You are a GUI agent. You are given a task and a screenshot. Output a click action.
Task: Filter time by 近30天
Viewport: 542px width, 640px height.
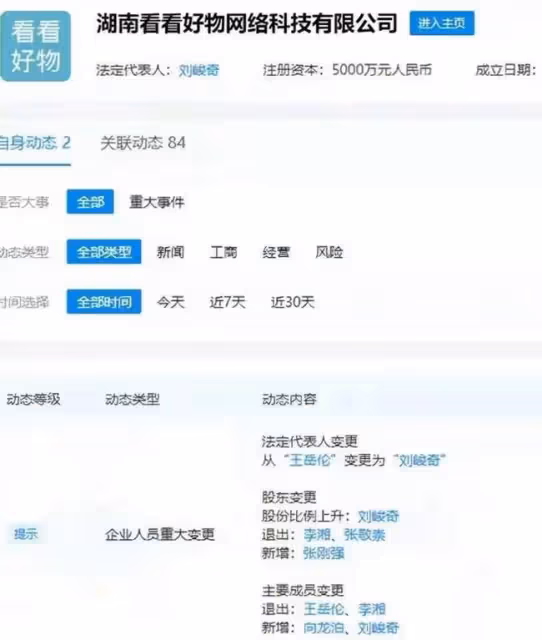coord(293,302)
